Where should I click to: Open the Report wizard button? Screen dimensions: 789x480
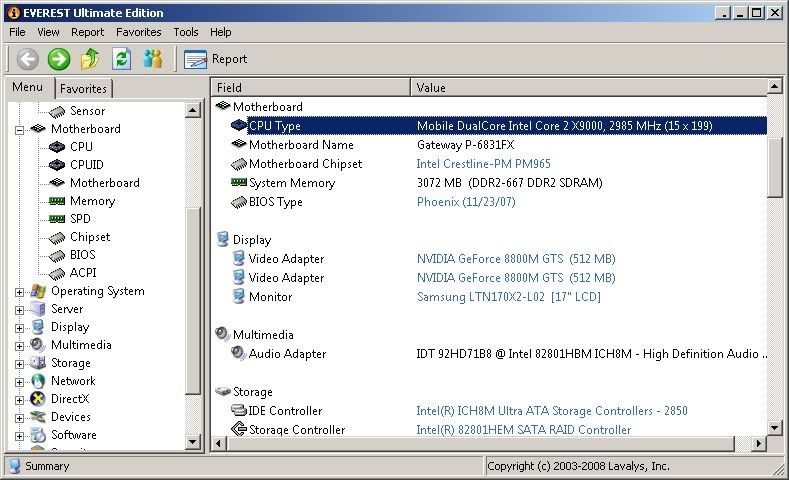pyautogui.click(x=215, y=59)
